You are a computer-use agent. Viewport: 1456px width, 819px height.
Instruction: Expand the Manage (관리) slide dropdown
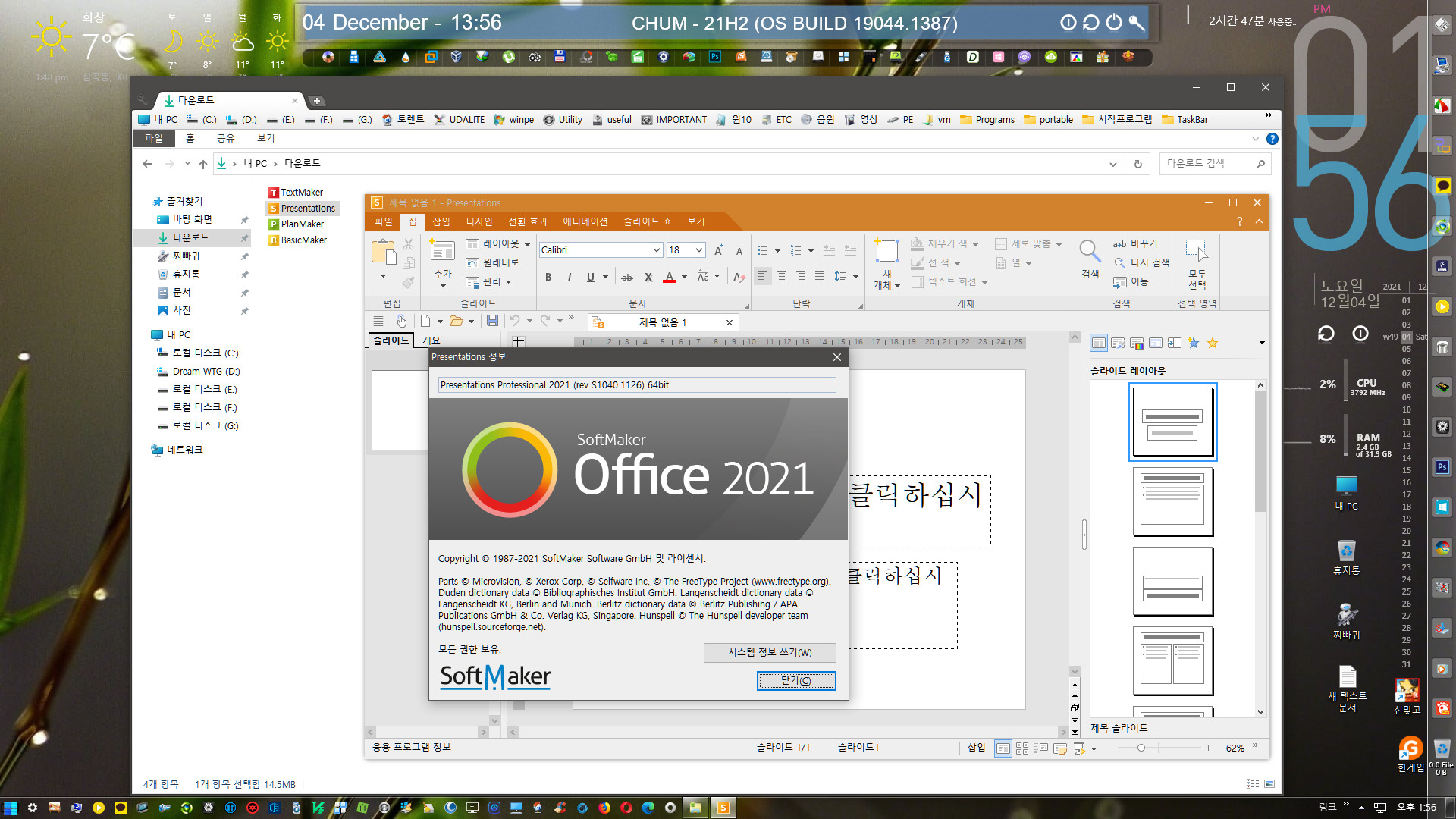(489, 281)
